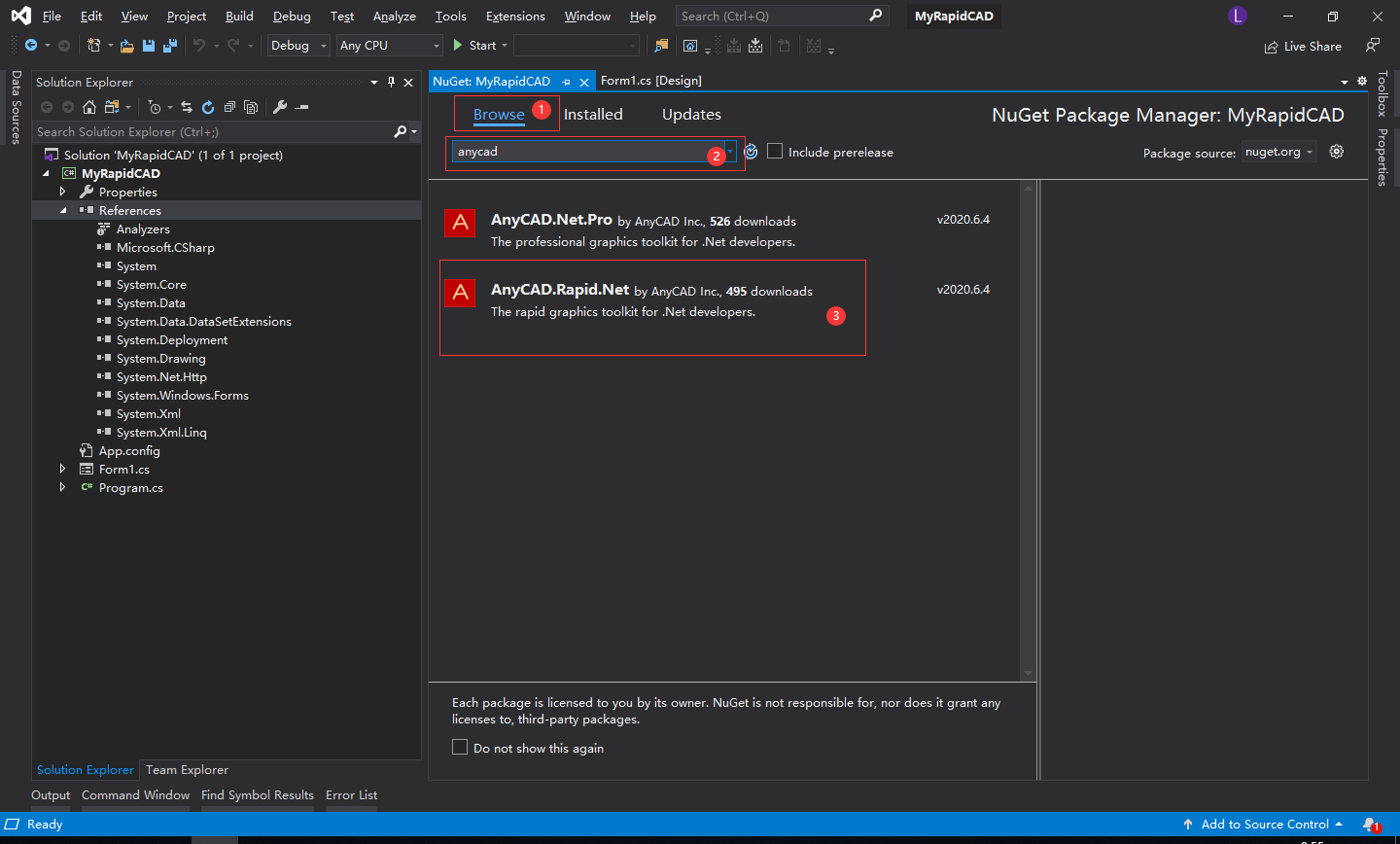Image resolution: width=1400 pixels, height=844 pixels.
Task: Click the Home icon in Solution Explorer
Action: [x=88, y=107]
